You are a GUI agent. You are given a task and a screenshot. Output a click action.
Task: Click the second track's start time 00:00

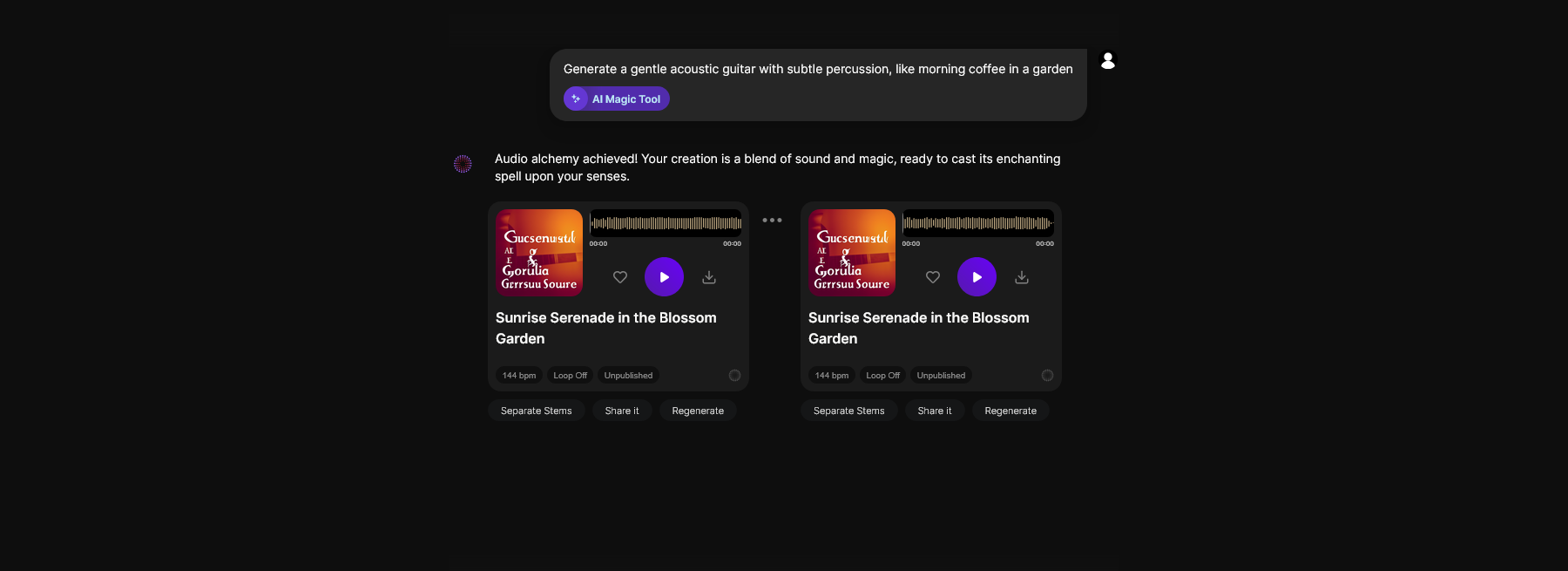pos(911,244)
